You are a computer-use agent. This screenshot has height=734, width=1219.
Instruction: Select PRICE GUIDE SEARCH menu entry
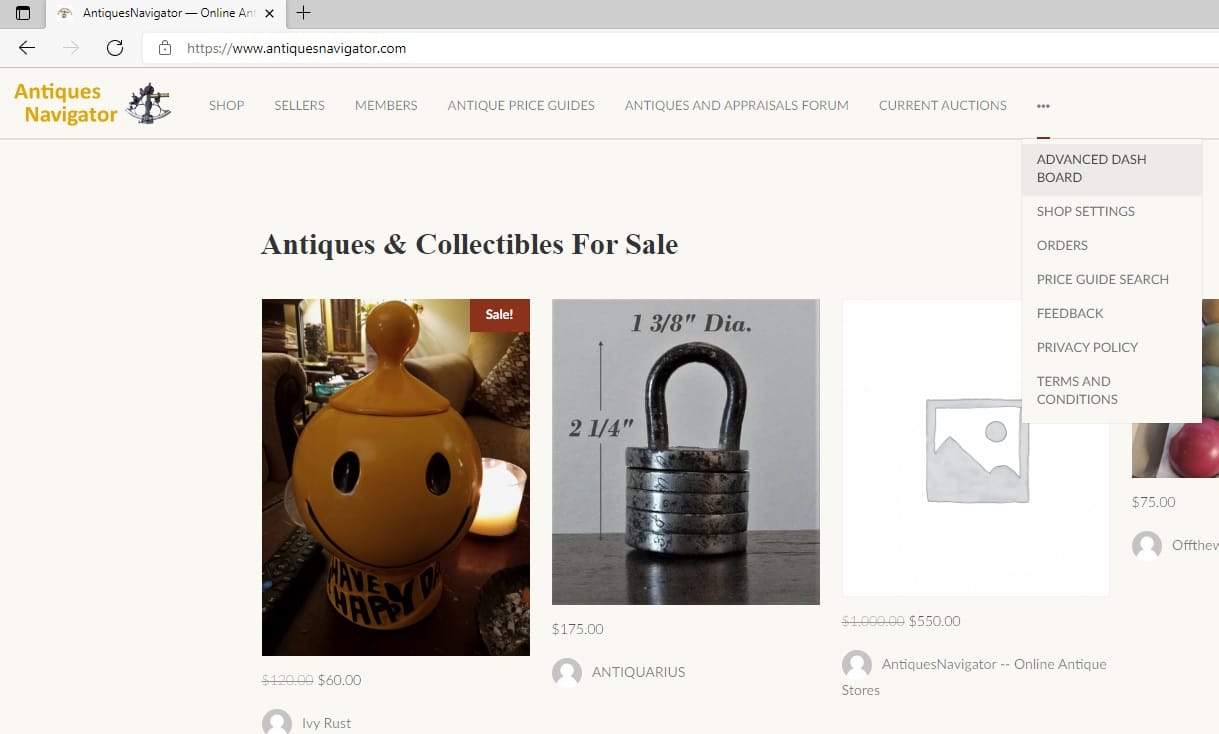tap(1103, 279)
